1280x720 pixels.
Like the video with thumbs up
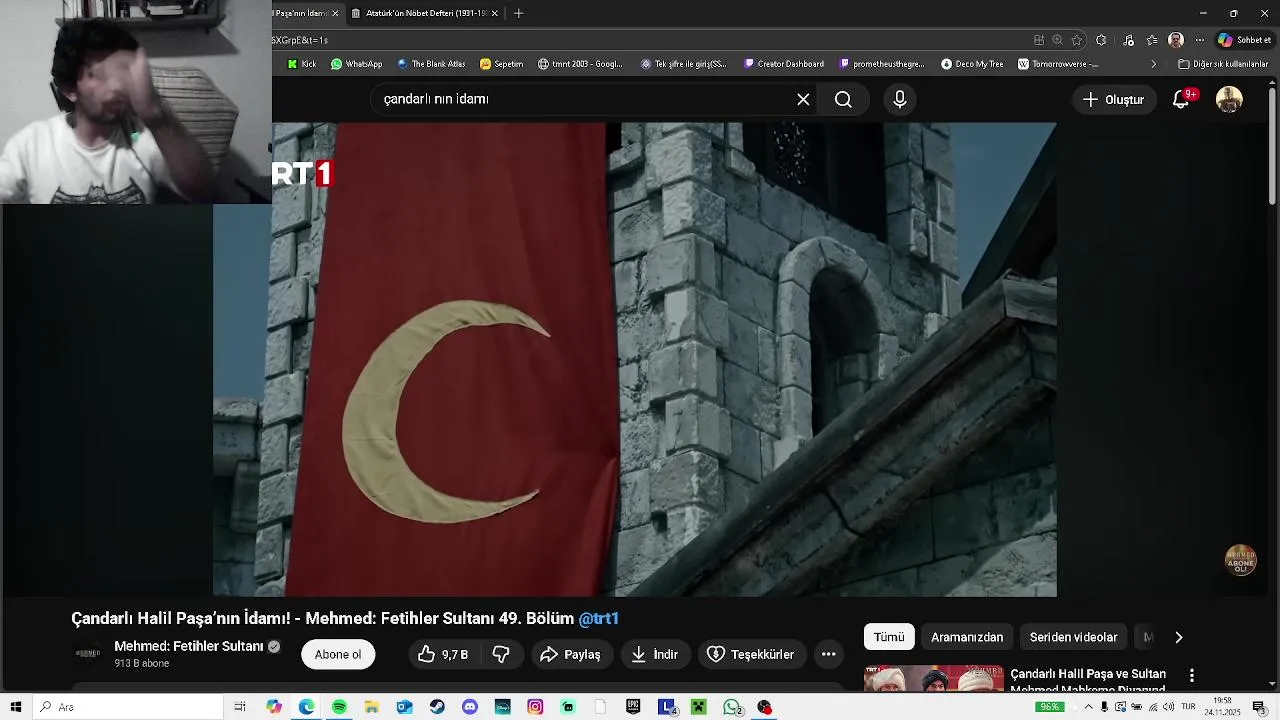click(x=443, y=654)
